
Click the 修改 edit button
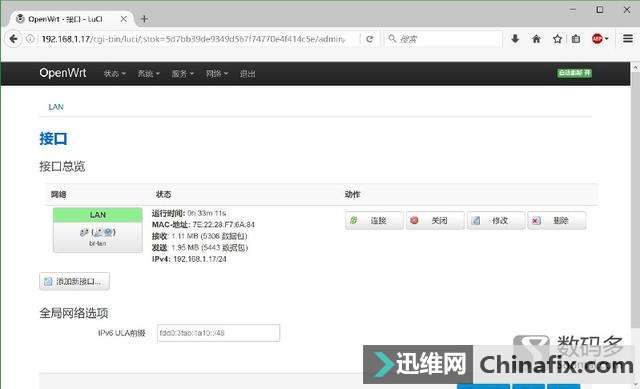point(496,220)
